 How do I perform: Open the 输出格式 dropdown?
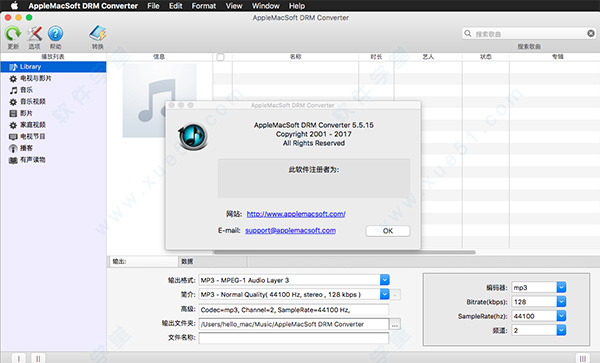[x=385, y=280]
